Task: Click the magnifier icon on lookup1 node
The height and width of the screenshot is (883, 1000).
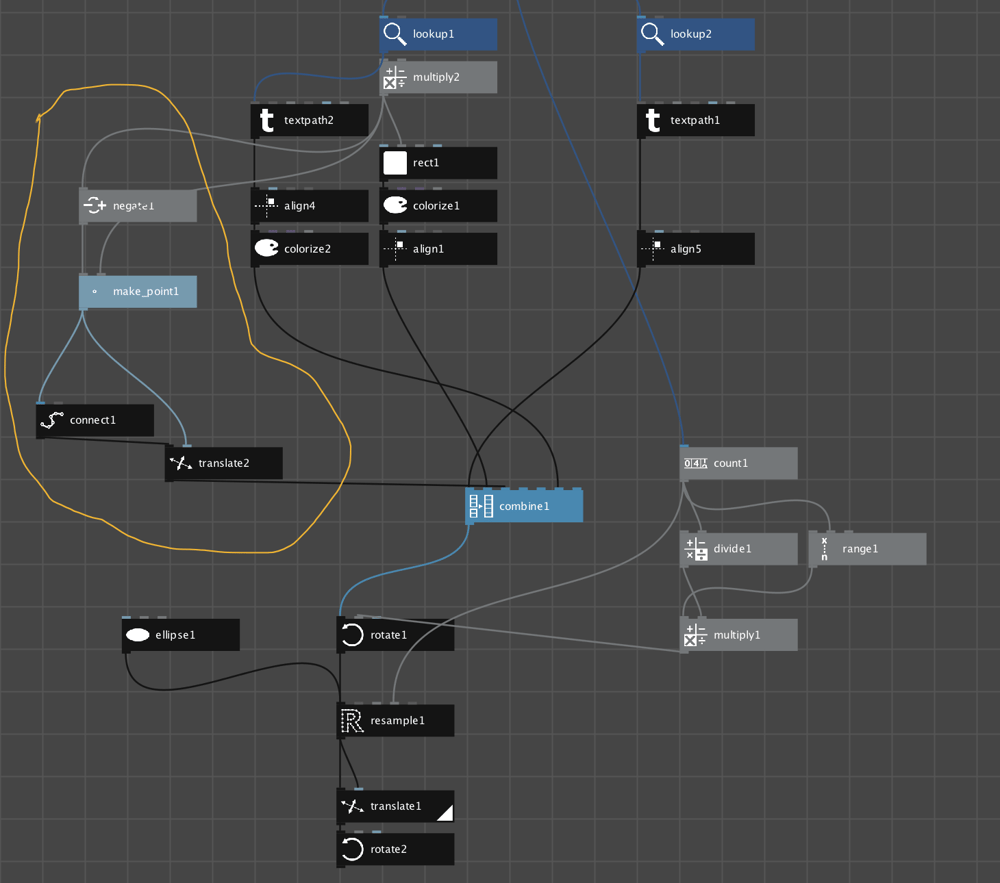Action: 395,34
